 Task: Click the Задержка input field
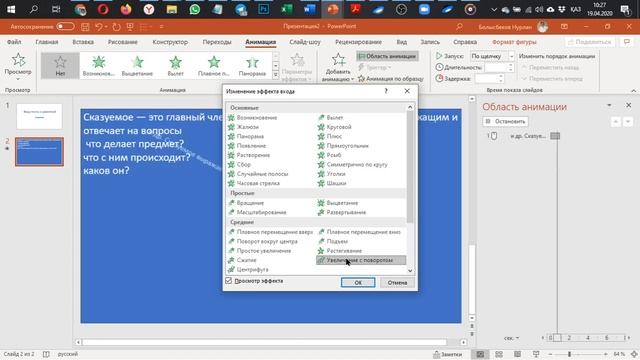click(488, 78)
